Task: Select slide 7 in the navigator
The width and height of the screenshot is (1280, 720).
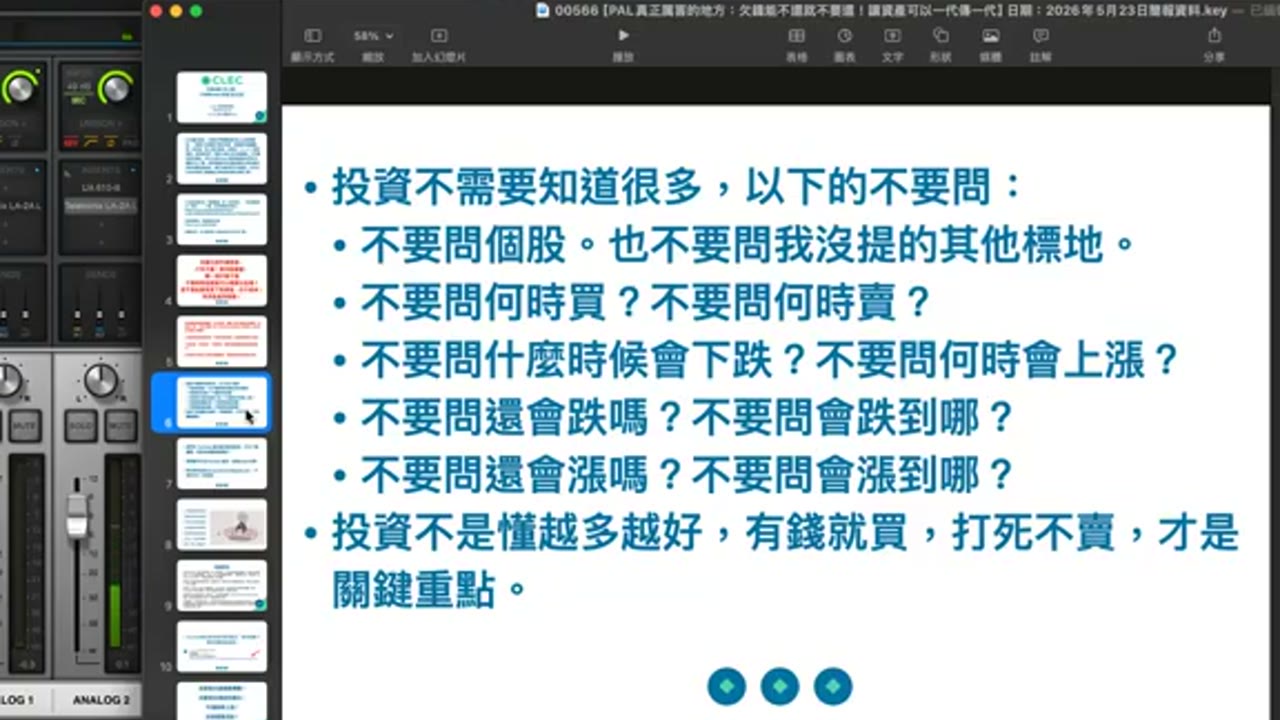Action: click(x=222, y=463)
